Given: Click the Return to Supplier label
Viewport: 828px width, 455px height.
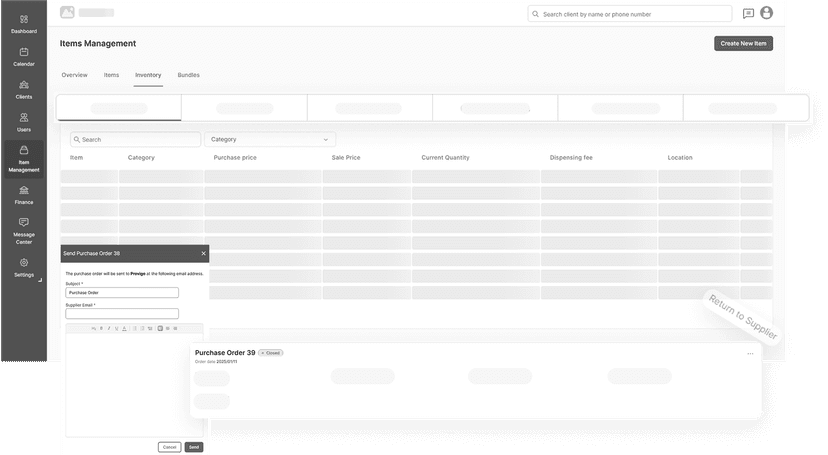Looking at the screenshot, I should (x=742, y=317).
